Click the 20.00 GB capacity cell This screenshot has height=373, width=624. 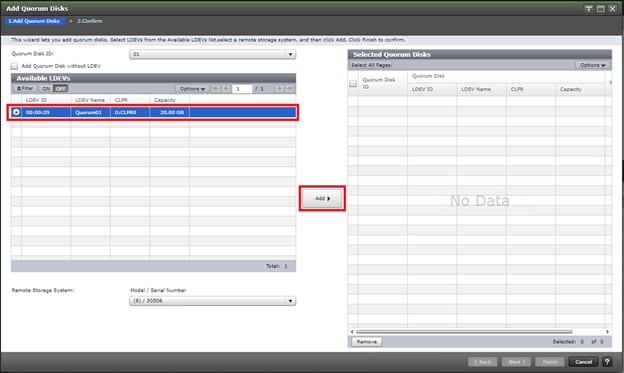[170, 112]
